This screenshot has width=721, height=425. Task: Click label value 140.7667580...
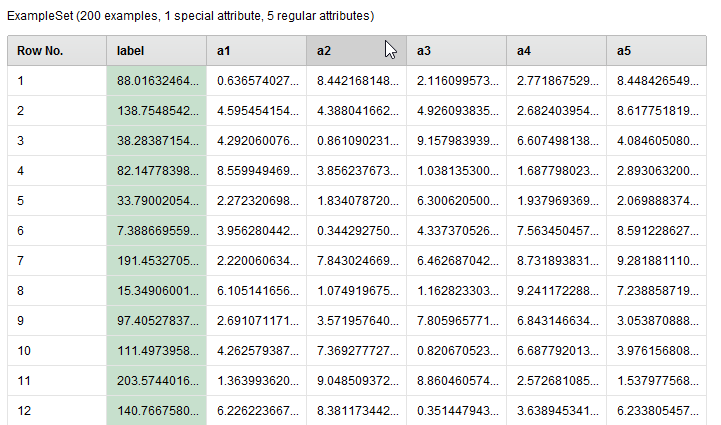tap(156, 411)
